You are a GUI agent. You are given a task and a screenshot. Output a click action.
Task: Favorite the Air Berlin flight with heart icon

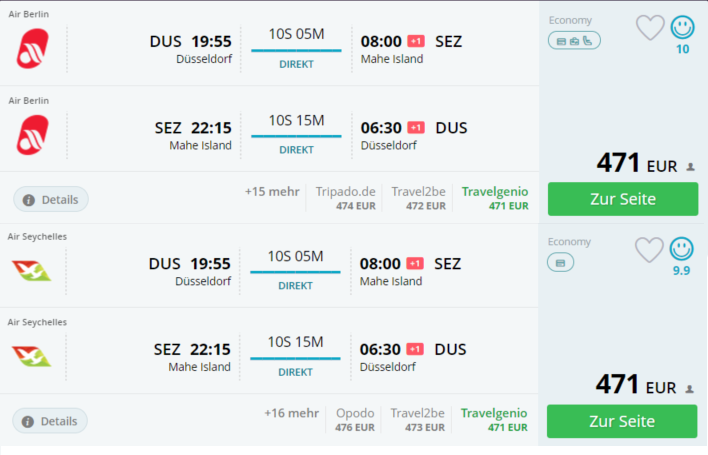pyautogui.click(x=650, y=28)
